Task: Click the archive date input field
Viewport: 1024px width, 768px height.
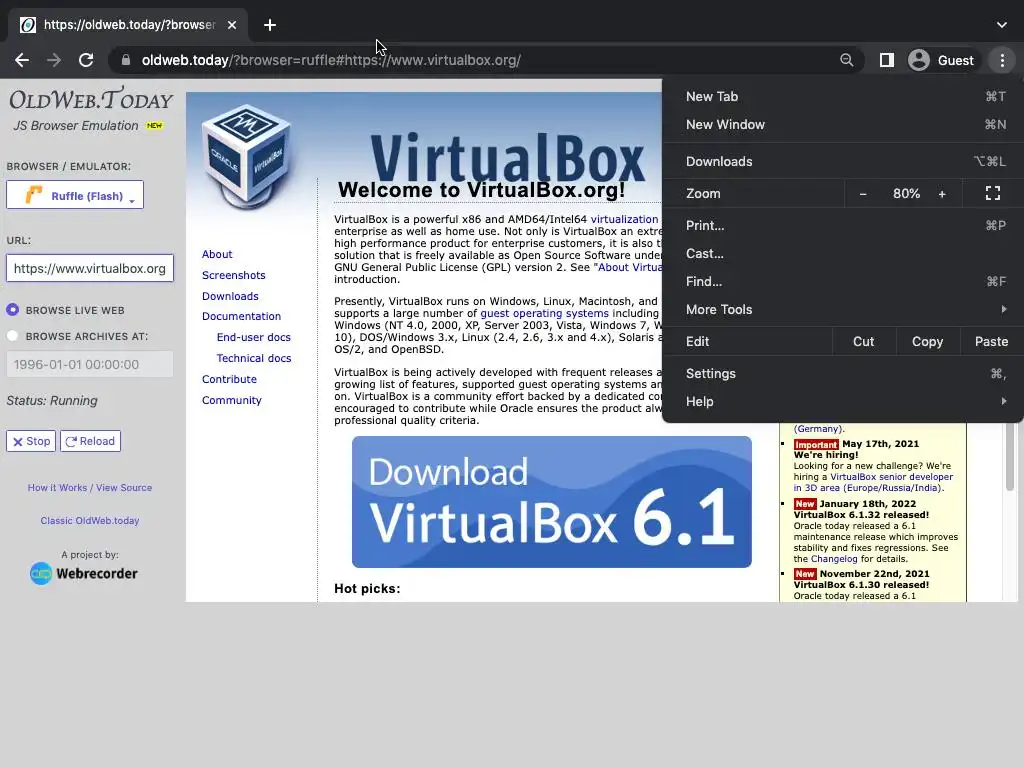Action: click(x=90, y=364)
